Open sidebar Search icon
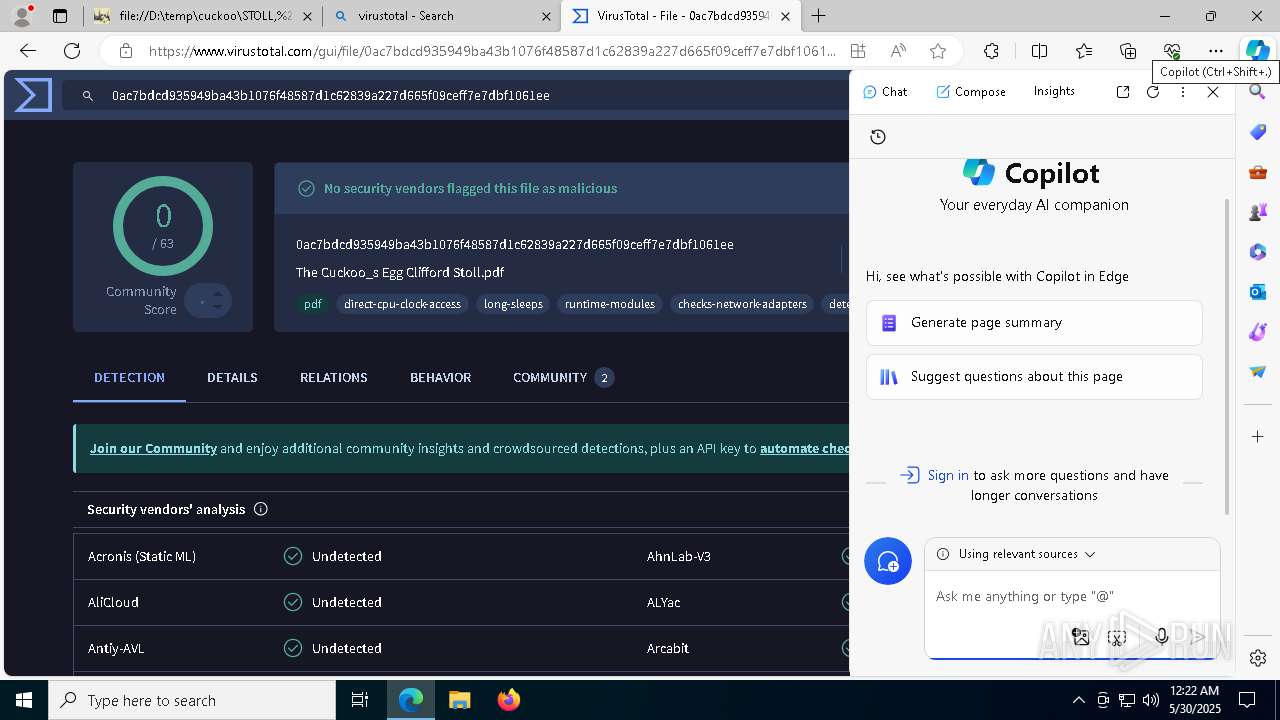Screen dimensions: 1280x720 tap(1258, 92)
